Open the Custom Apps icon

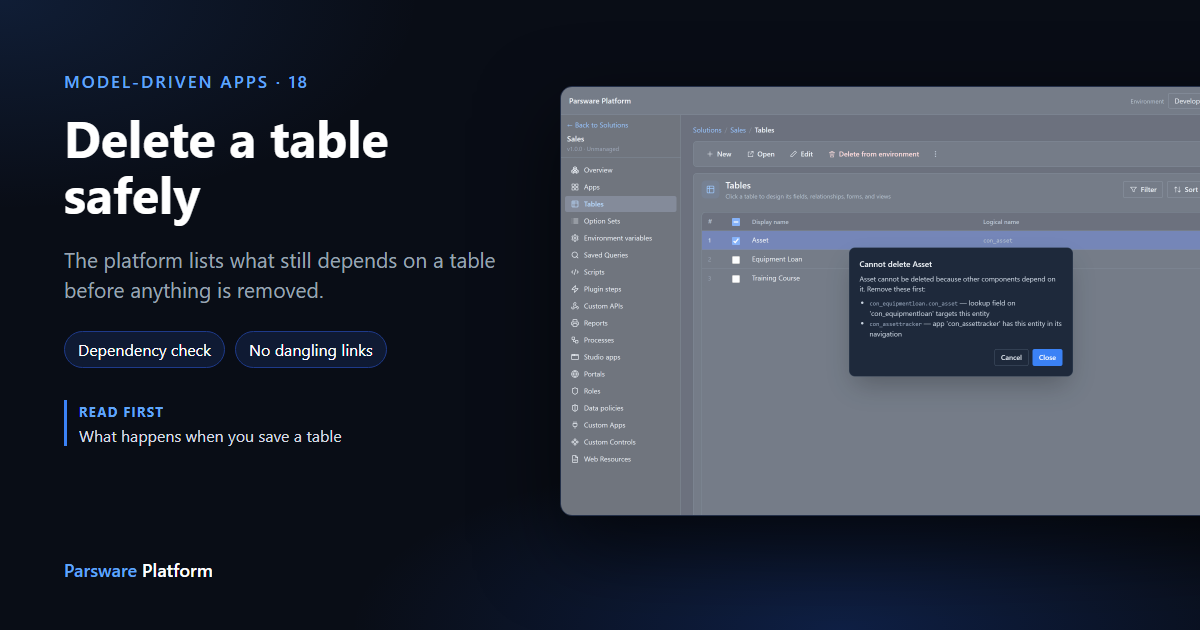(575, 425)
